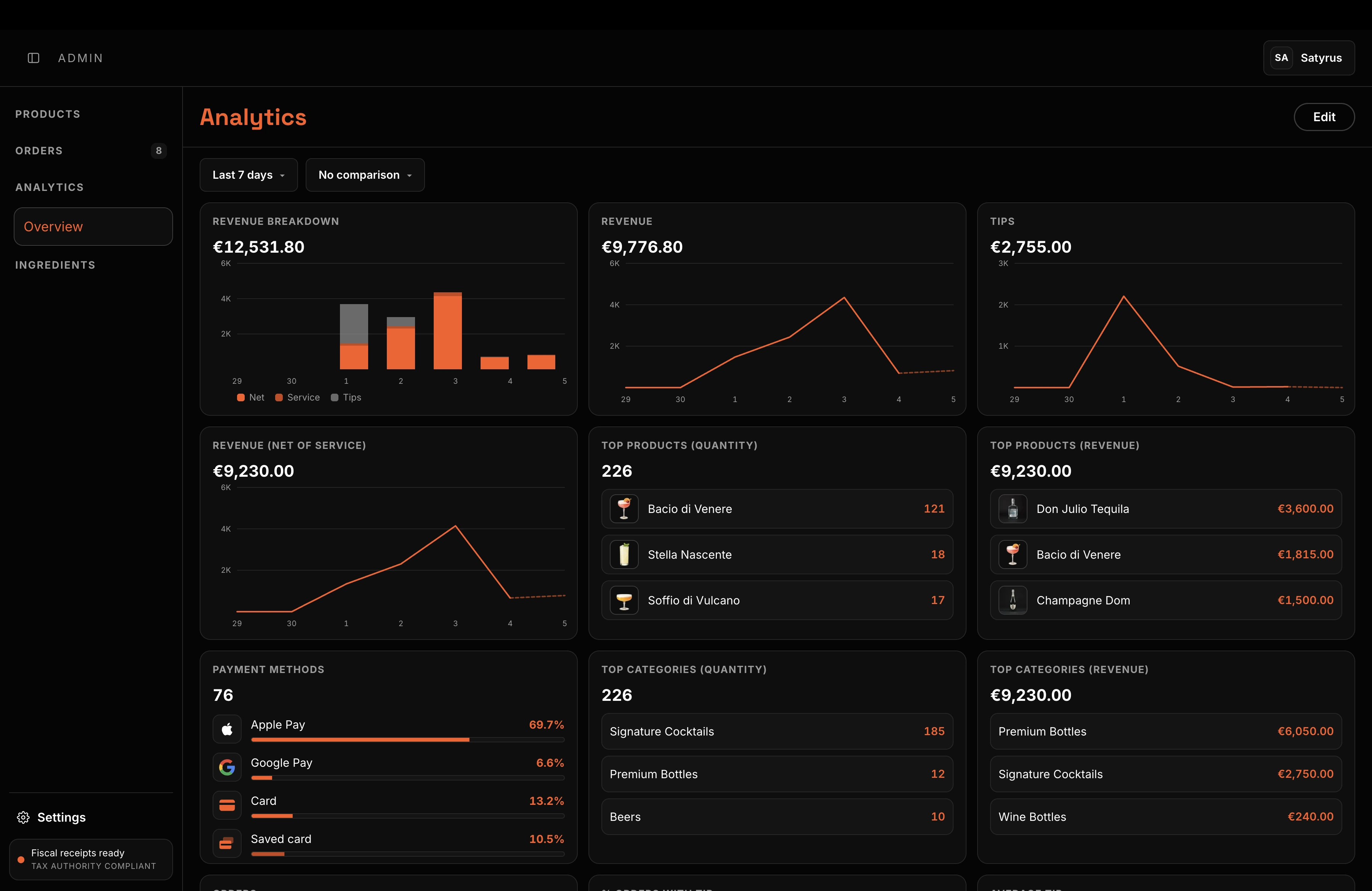The width and height of the screenshot is (1372, 891).
Task: Click the Signature Cocktails €2,750.00 row
Action: coord(1165,774)
